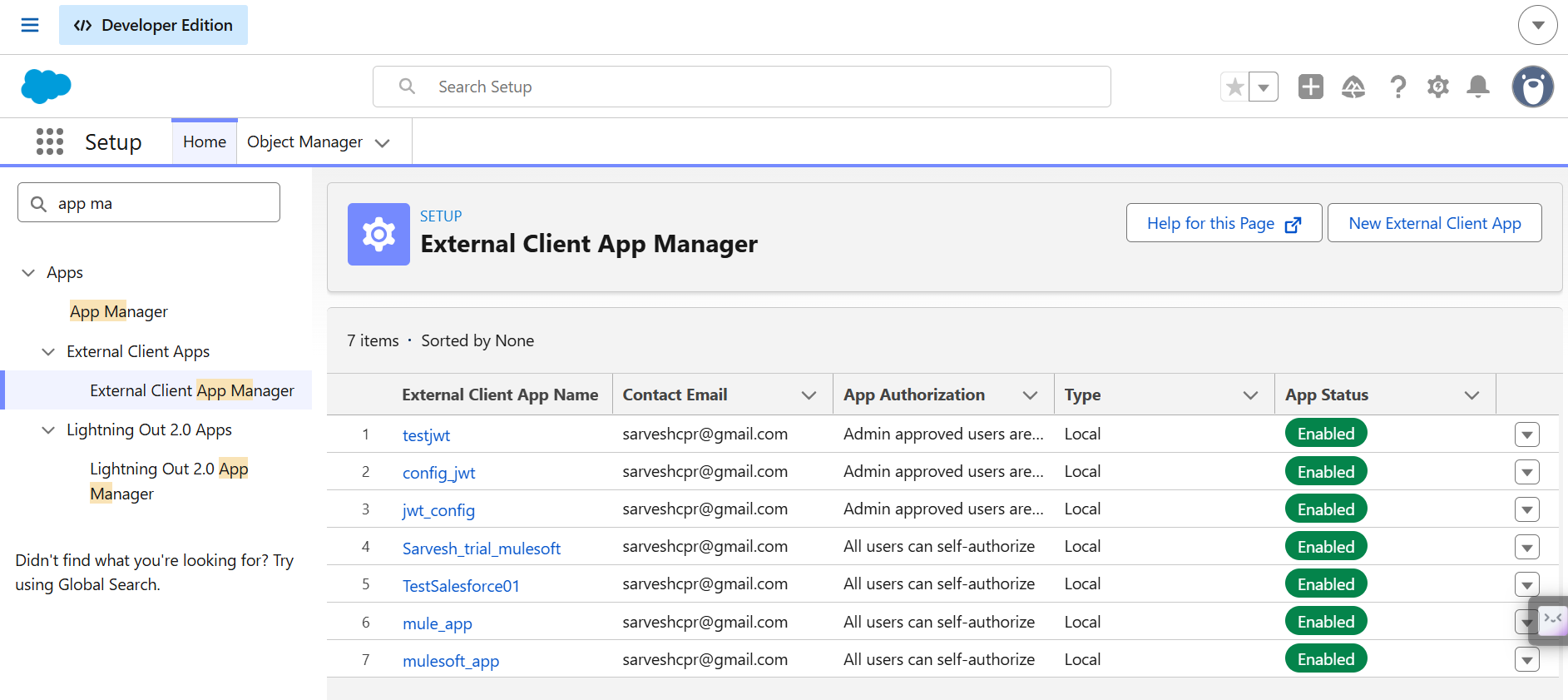Collapse the External Client Apps section
Viewport: 1568px width, 700px height.
tap(48, 351)
